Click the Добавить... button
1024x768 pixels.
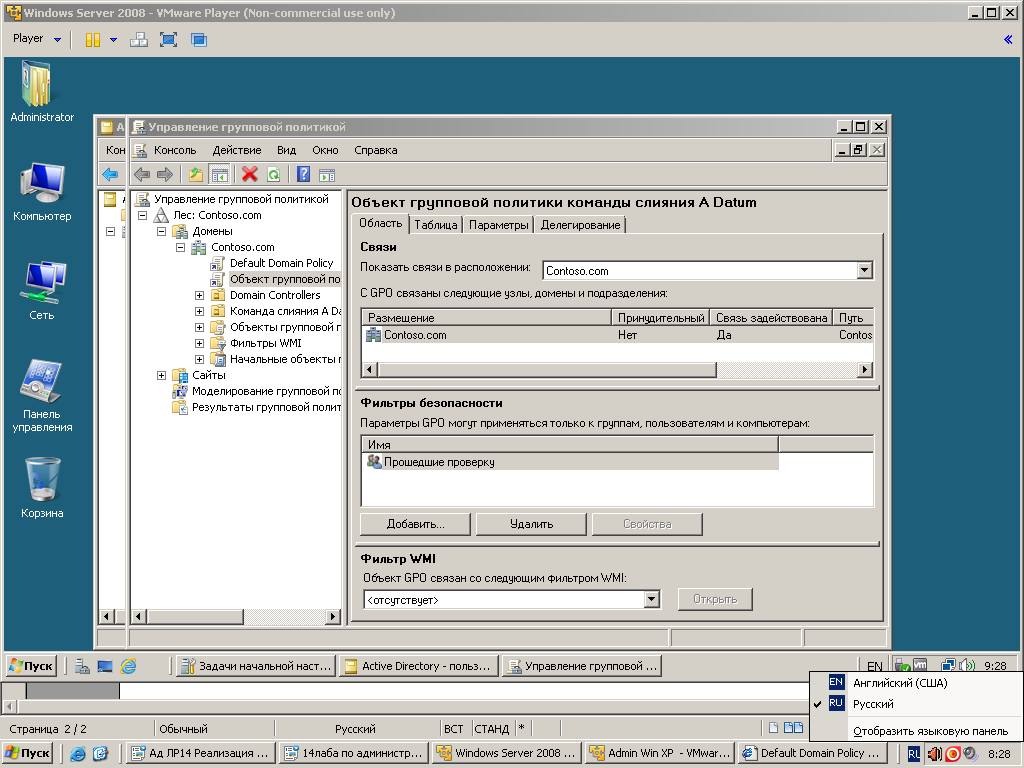tap(415, 524)
